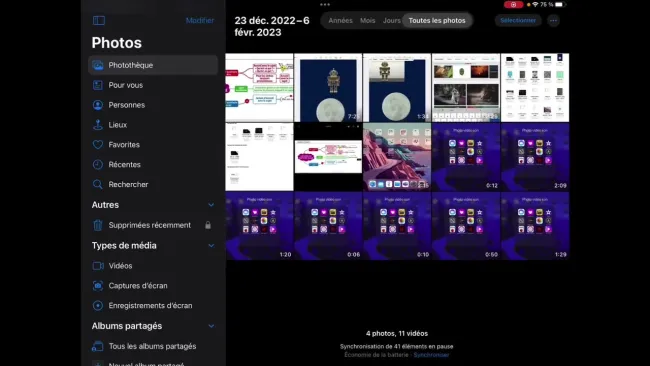650x366 pixels.
Task: Open Enregistrements d'écran media type
Action: 153,305
